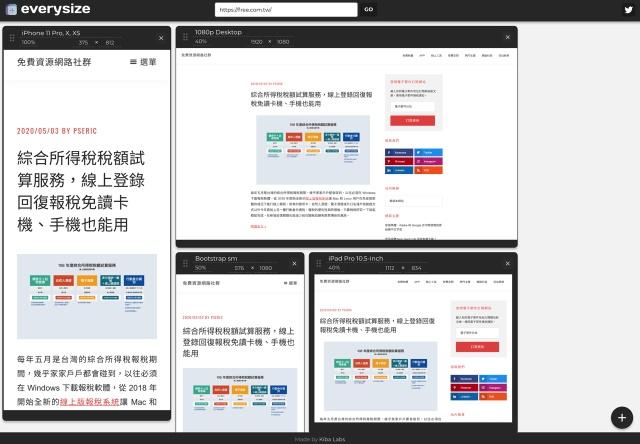Click the red subscribe button in iPad Pro preview
This screenshot has height=444, width=640.
tap(478, 346)
